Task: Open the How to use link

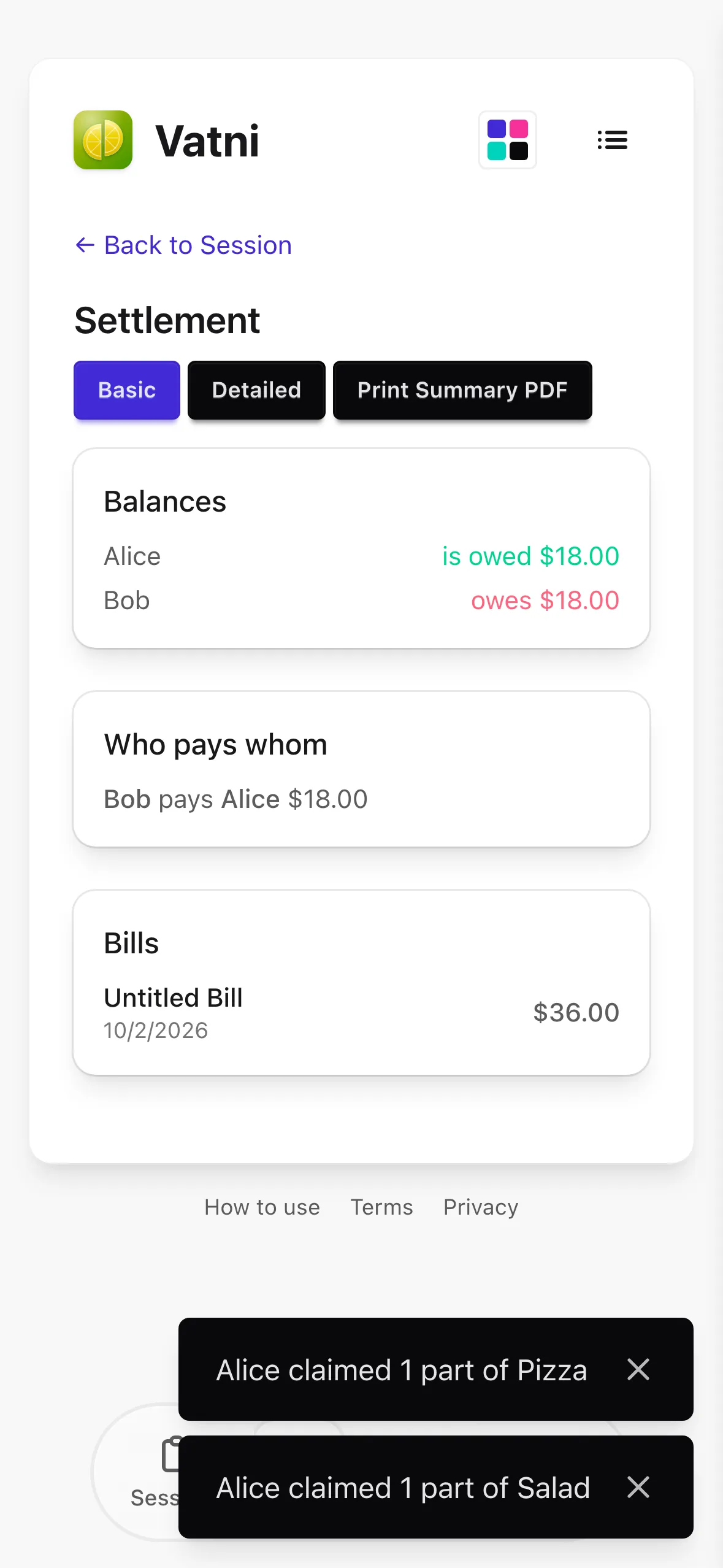Action: click(262, 1207)
